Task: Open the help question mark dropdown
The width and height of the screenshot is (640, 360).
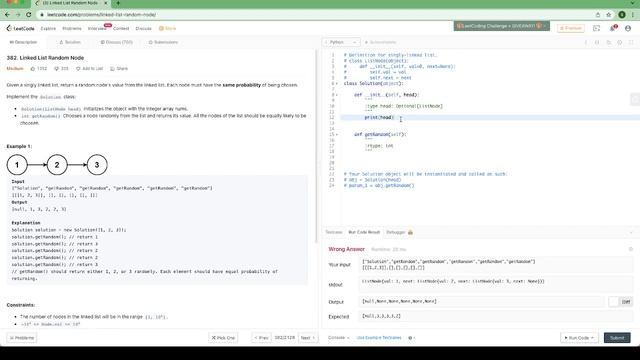Action: pyautogui.click(x=411, y=338)
